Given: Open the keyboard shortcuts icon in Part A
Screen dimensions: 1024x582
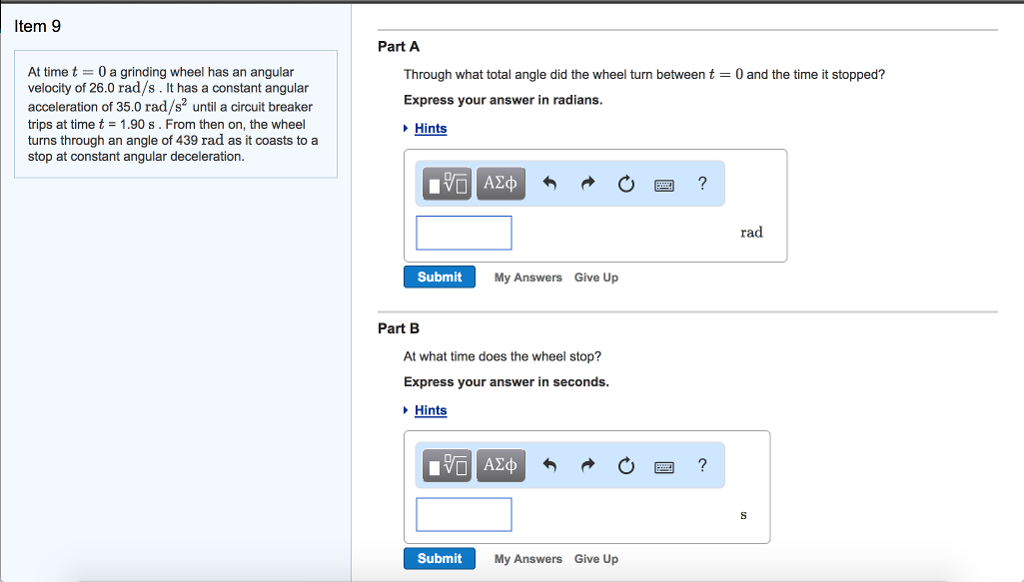Looking at the screenshot, I should (663, 183).
